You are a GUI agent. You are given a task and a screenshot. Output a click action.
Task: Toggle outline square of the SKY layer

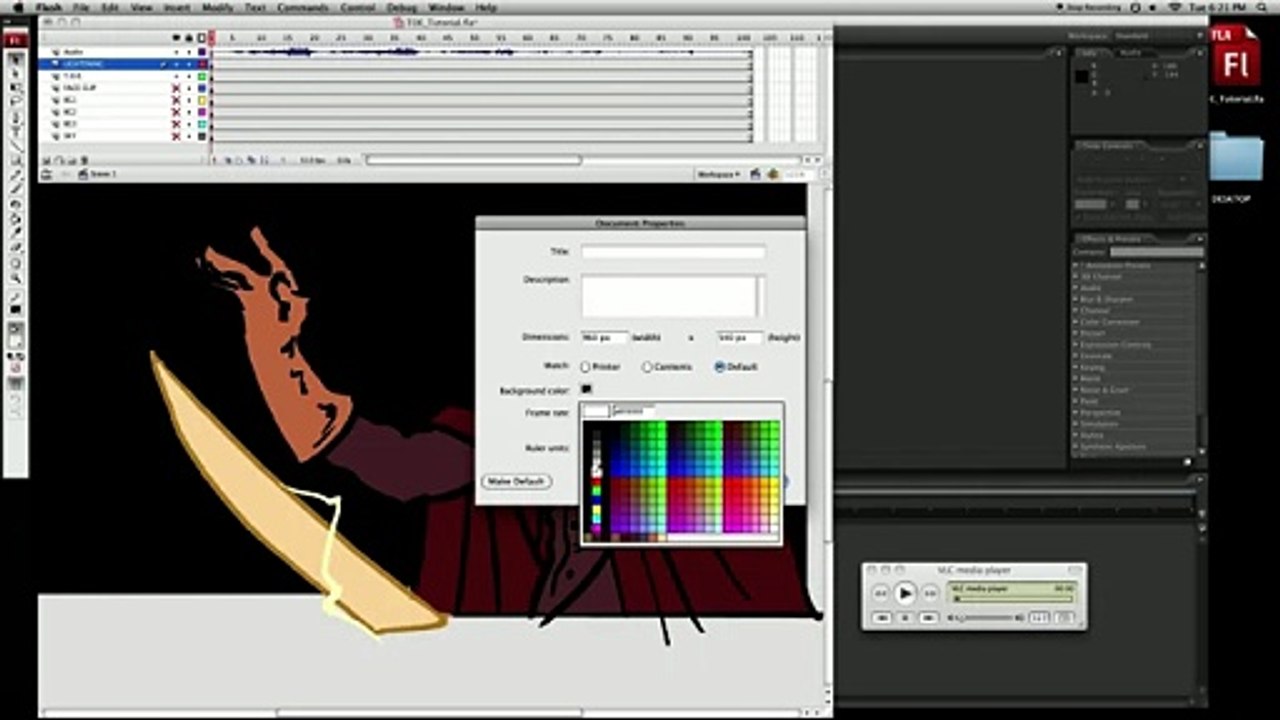point(201,136)
